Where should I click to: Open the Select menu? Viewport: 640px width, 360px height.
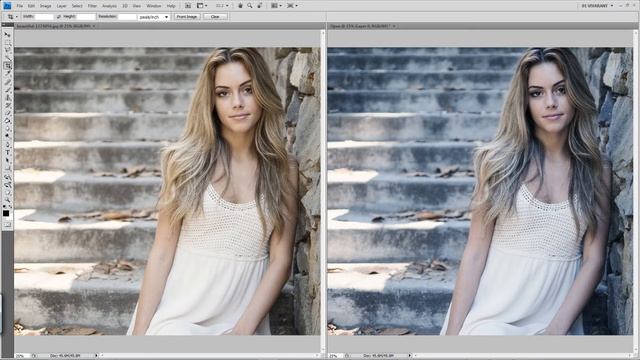coord(77,6)
